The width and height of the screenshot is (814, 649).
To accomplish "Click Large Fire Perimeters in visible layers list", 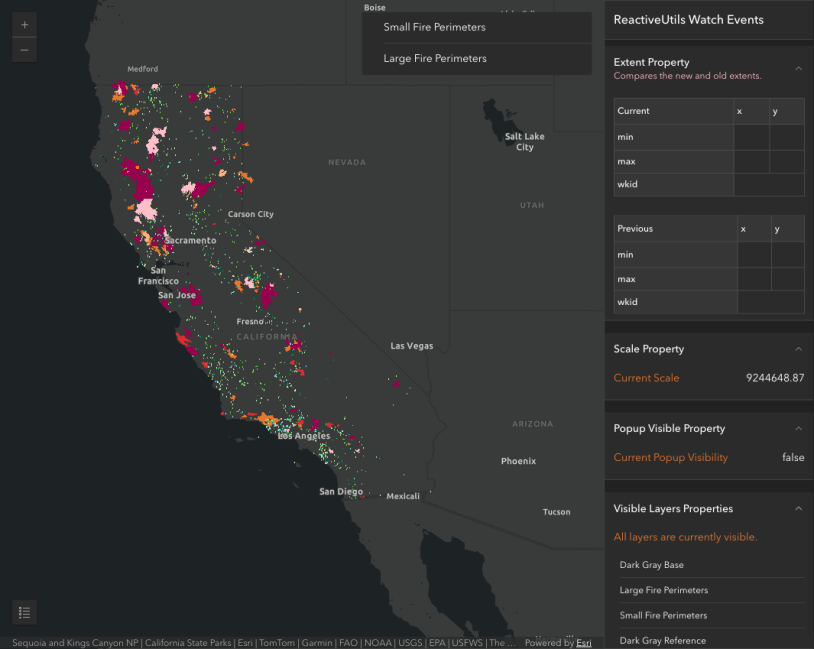I will point(663,590).
